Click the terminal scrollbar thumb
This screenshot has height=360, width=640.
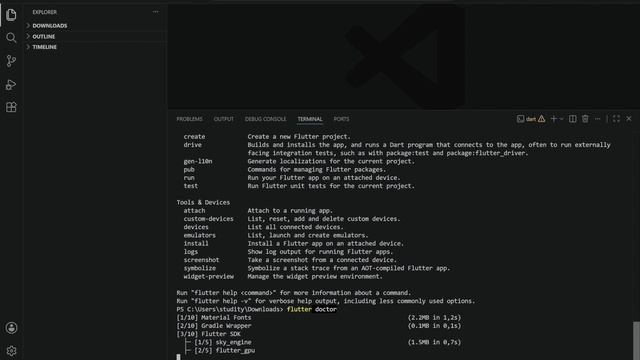(636, 340)
